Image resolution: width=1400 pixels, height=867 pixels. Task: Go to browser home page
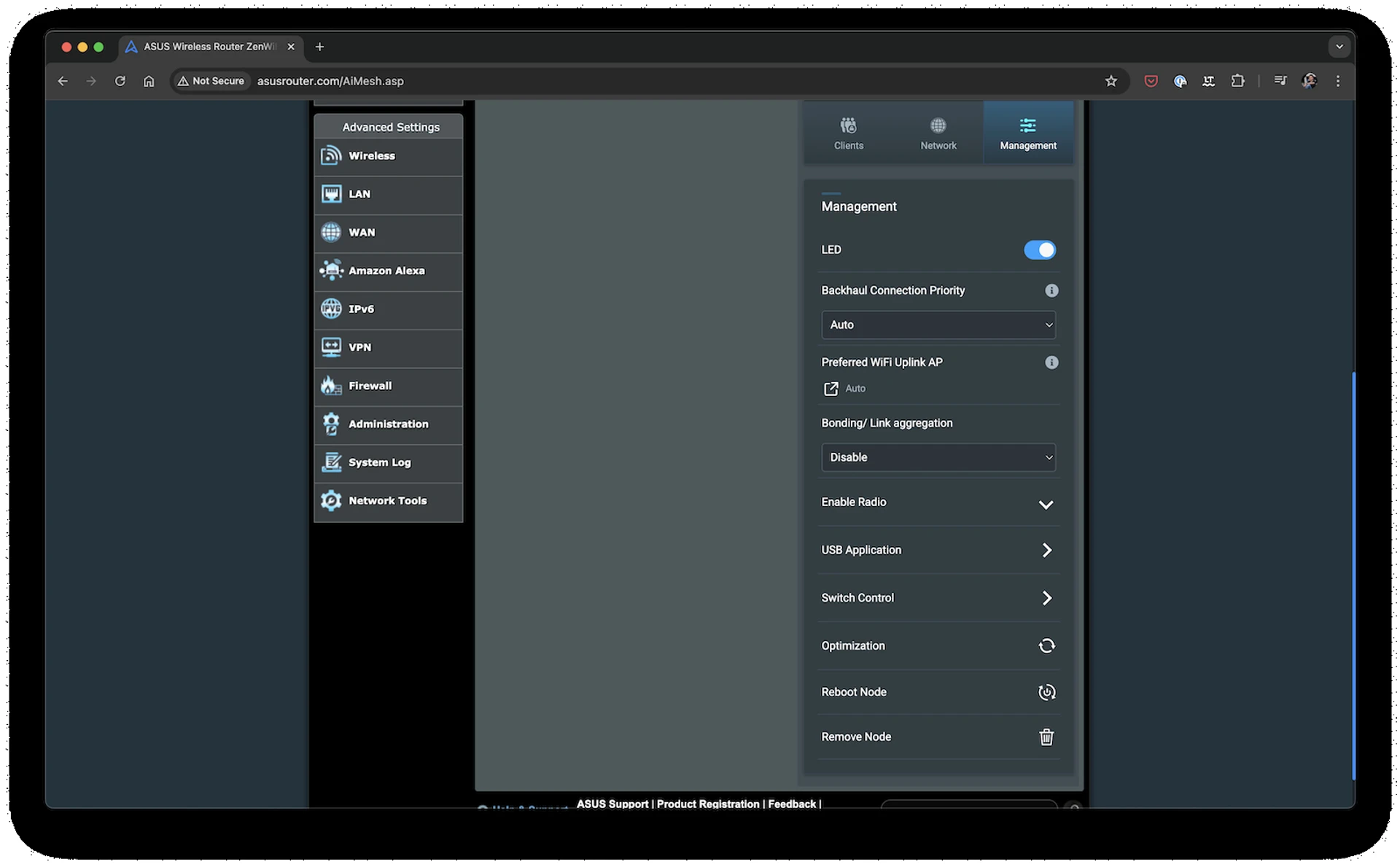coord(149,81)
